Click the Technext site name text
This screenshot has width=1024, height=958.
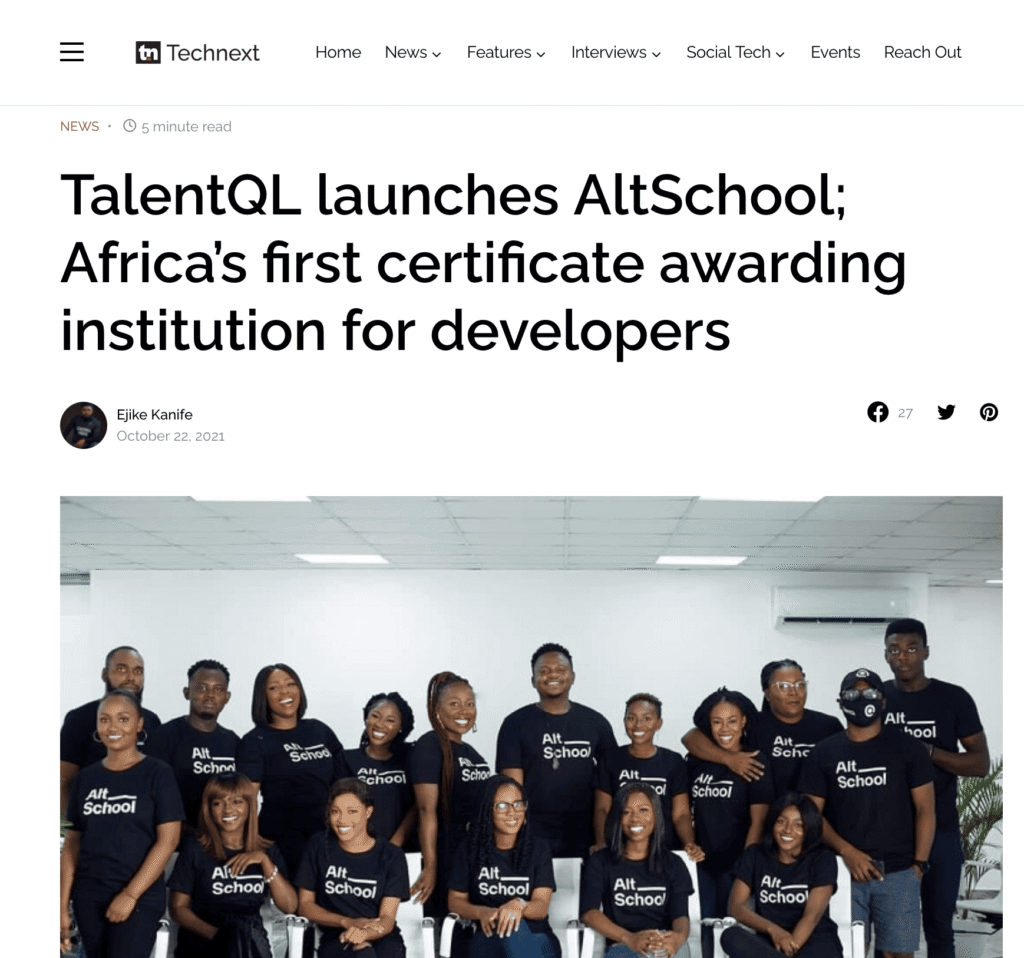(x=213, y=53)
